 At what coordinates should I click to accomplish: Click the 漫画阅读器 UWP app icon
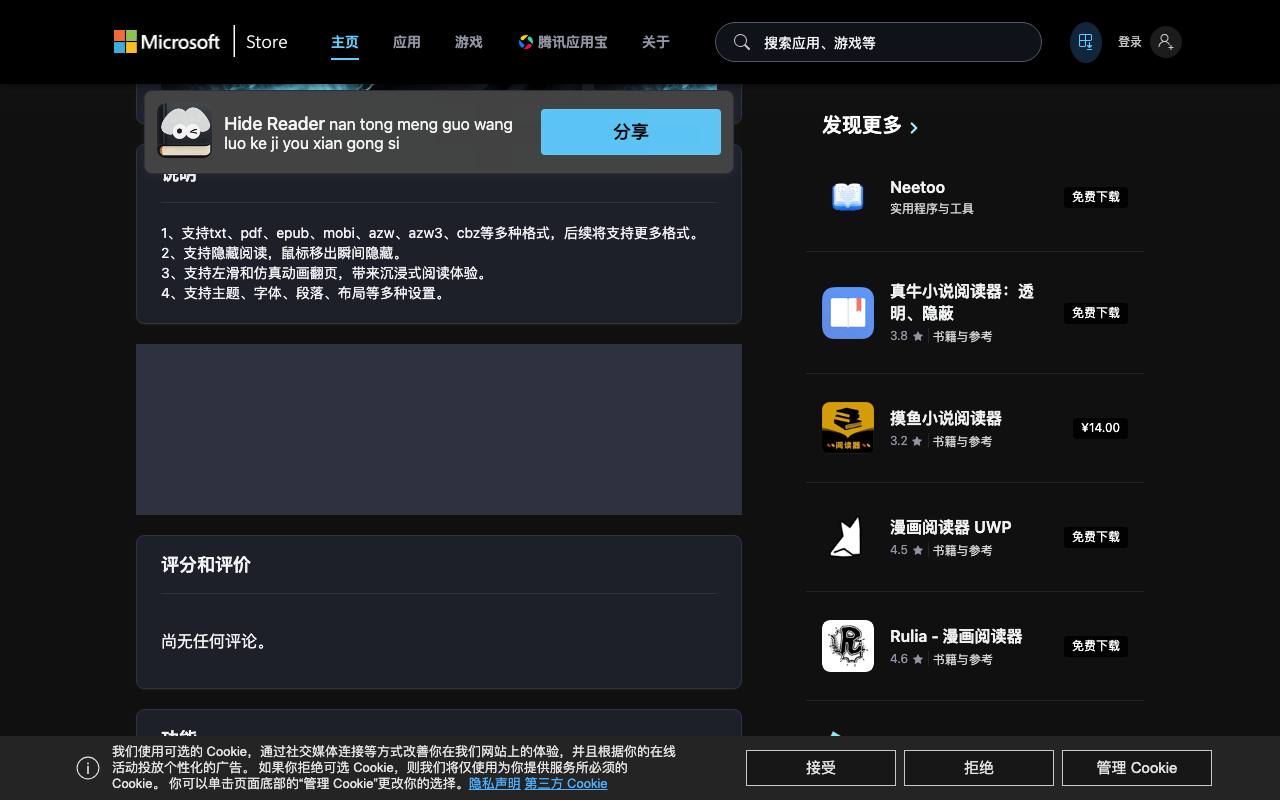[x=848, y=537]
